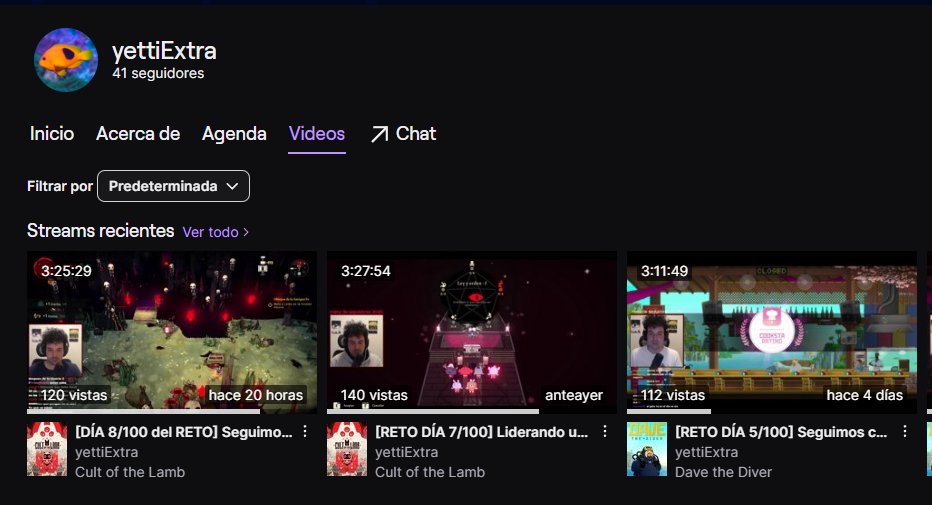Open Cult of the Lamb category under DÍA 7/100

tap(430, 472)
